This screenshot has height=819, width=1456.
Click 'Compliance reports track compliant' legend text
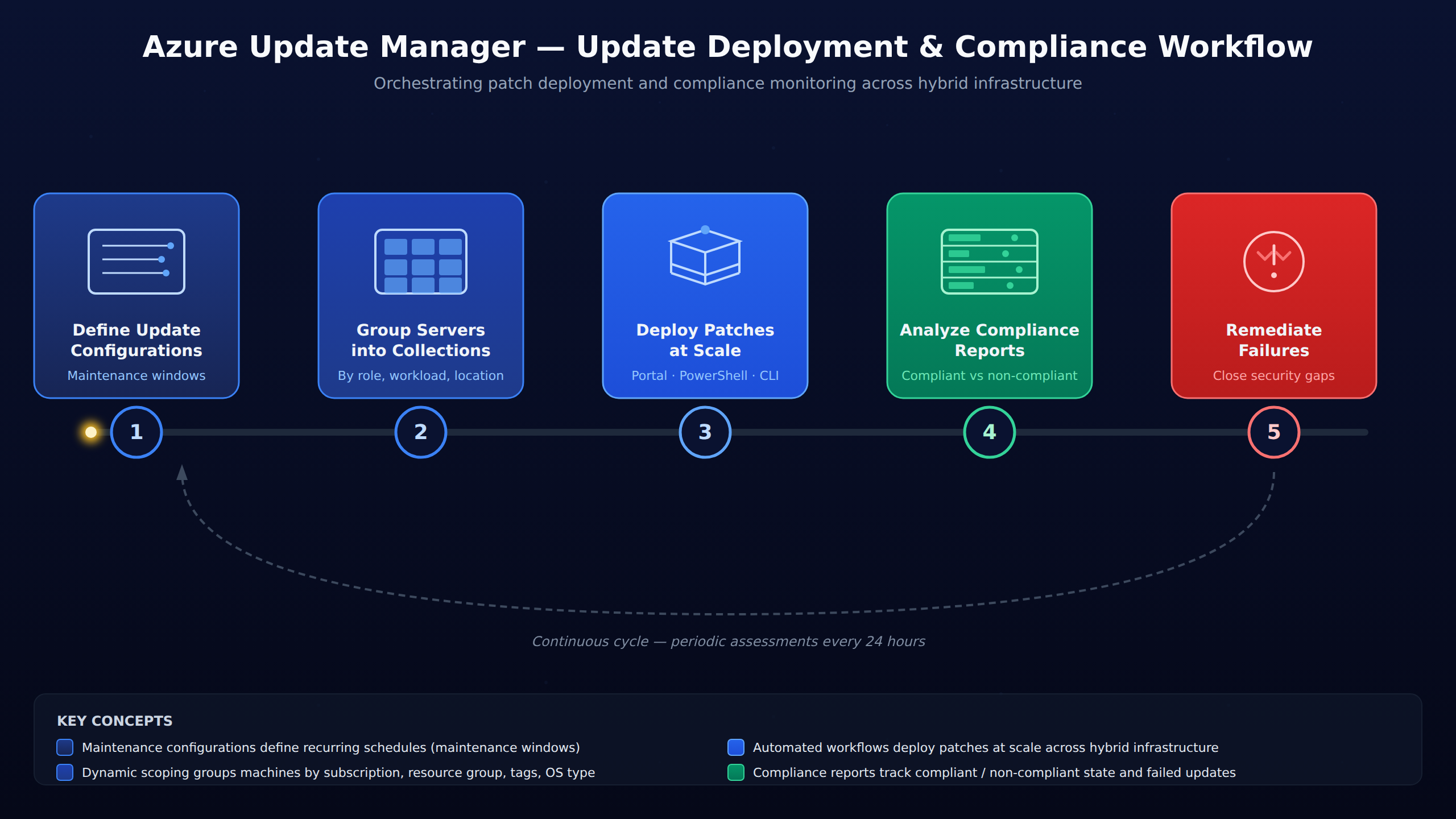tap(994, 773)
